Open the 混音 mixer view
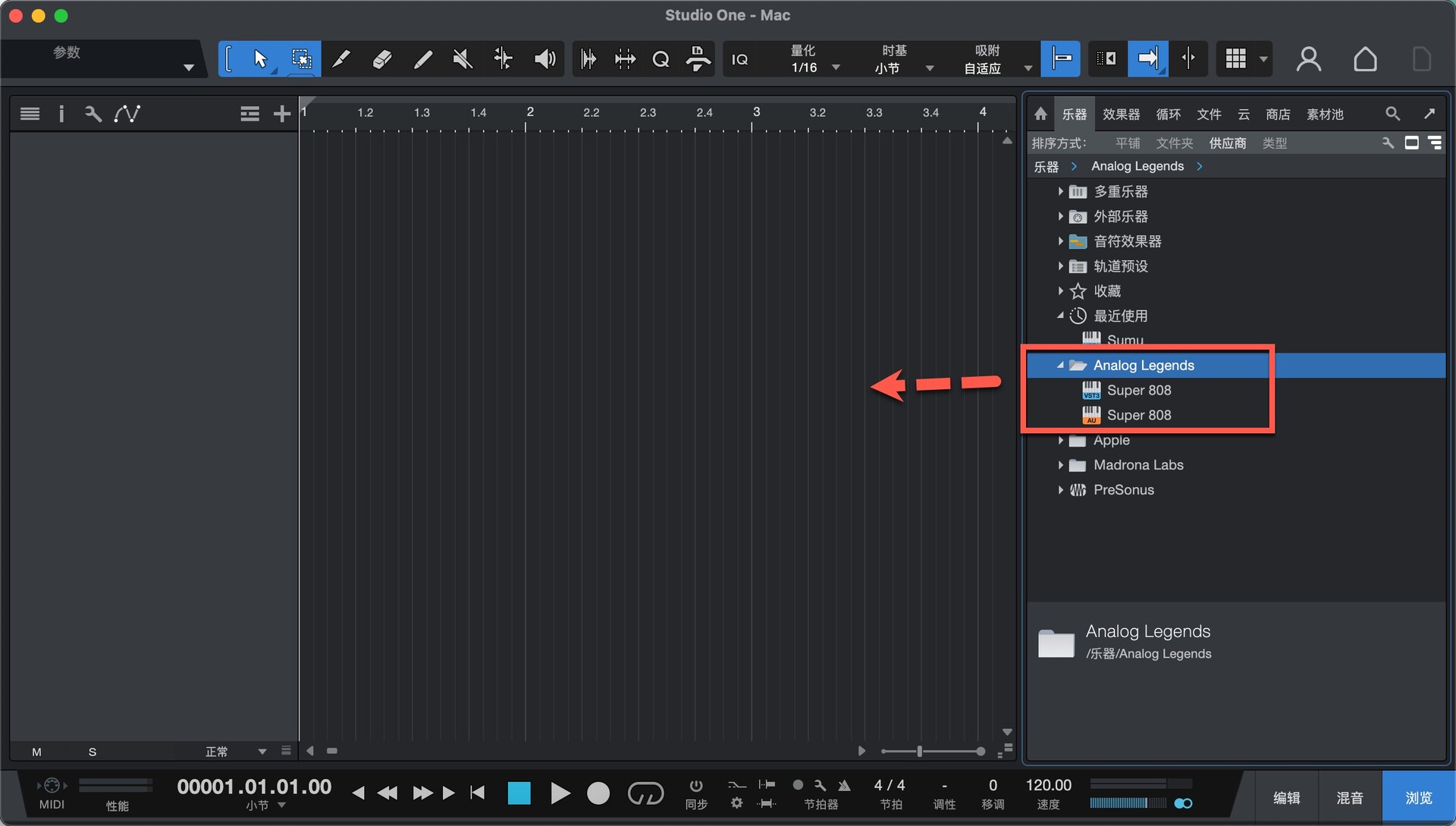 pos(1349,798)
